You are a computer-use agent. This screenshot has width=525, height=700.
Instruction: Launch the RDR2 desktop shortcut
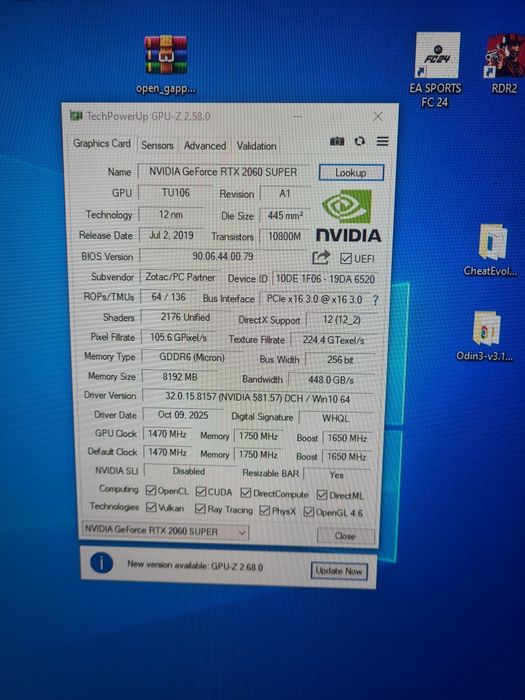pos(505,64)
